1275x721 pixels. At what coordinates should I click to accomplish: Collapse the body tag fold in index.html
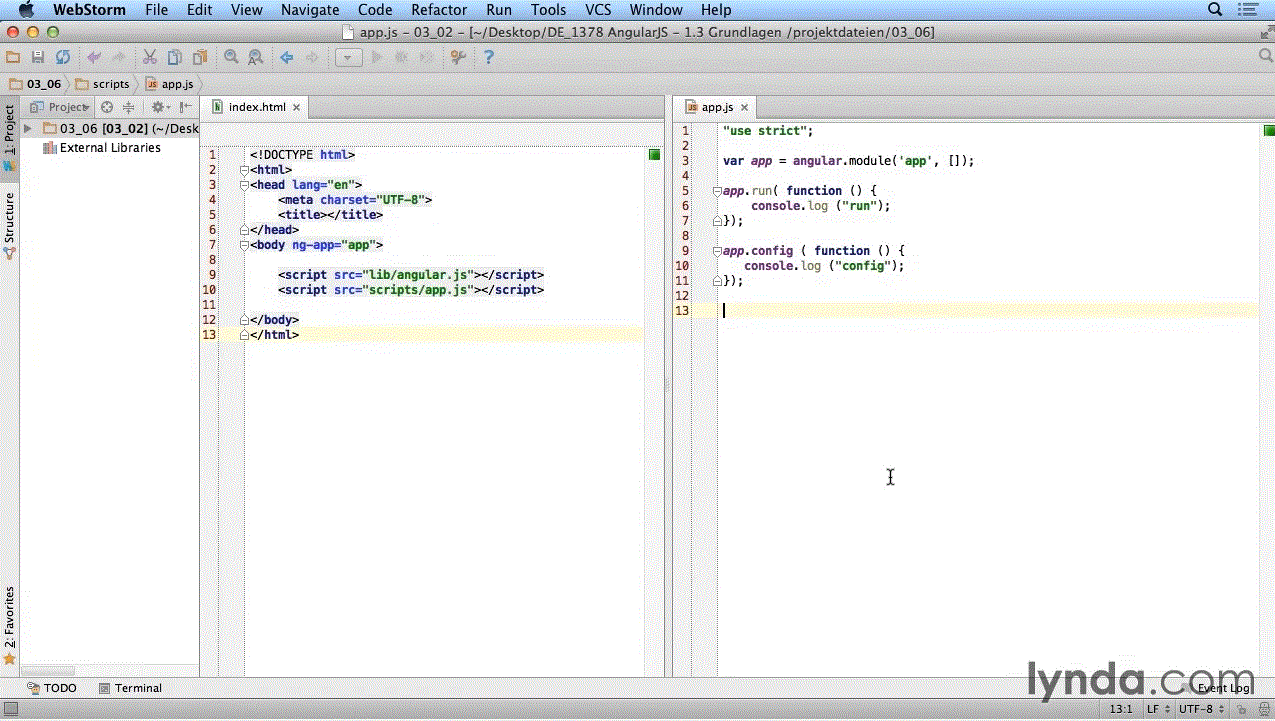pos(244,245)
